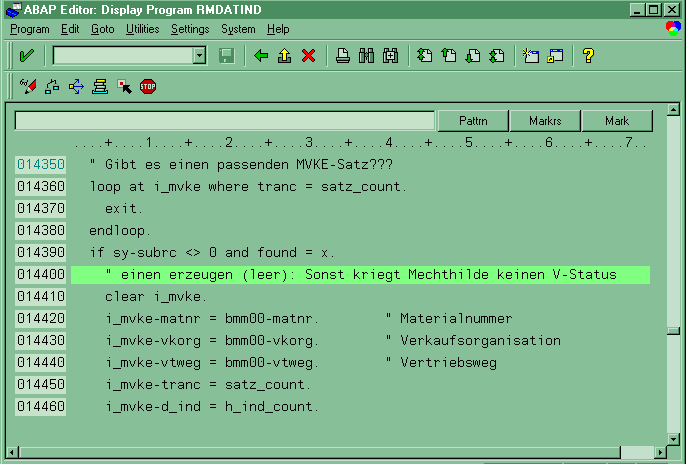Click the yellow Help question mark icon

[588, 56]
